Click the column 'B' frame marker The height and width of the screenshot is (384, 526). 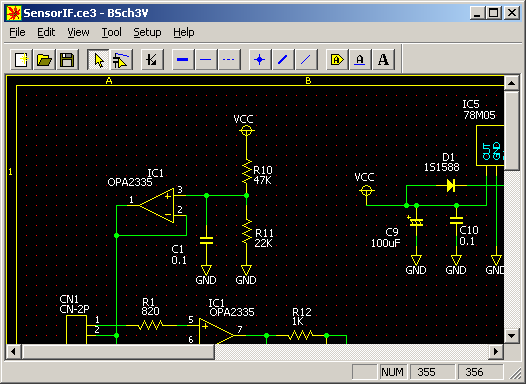click(x=308, y=81)
